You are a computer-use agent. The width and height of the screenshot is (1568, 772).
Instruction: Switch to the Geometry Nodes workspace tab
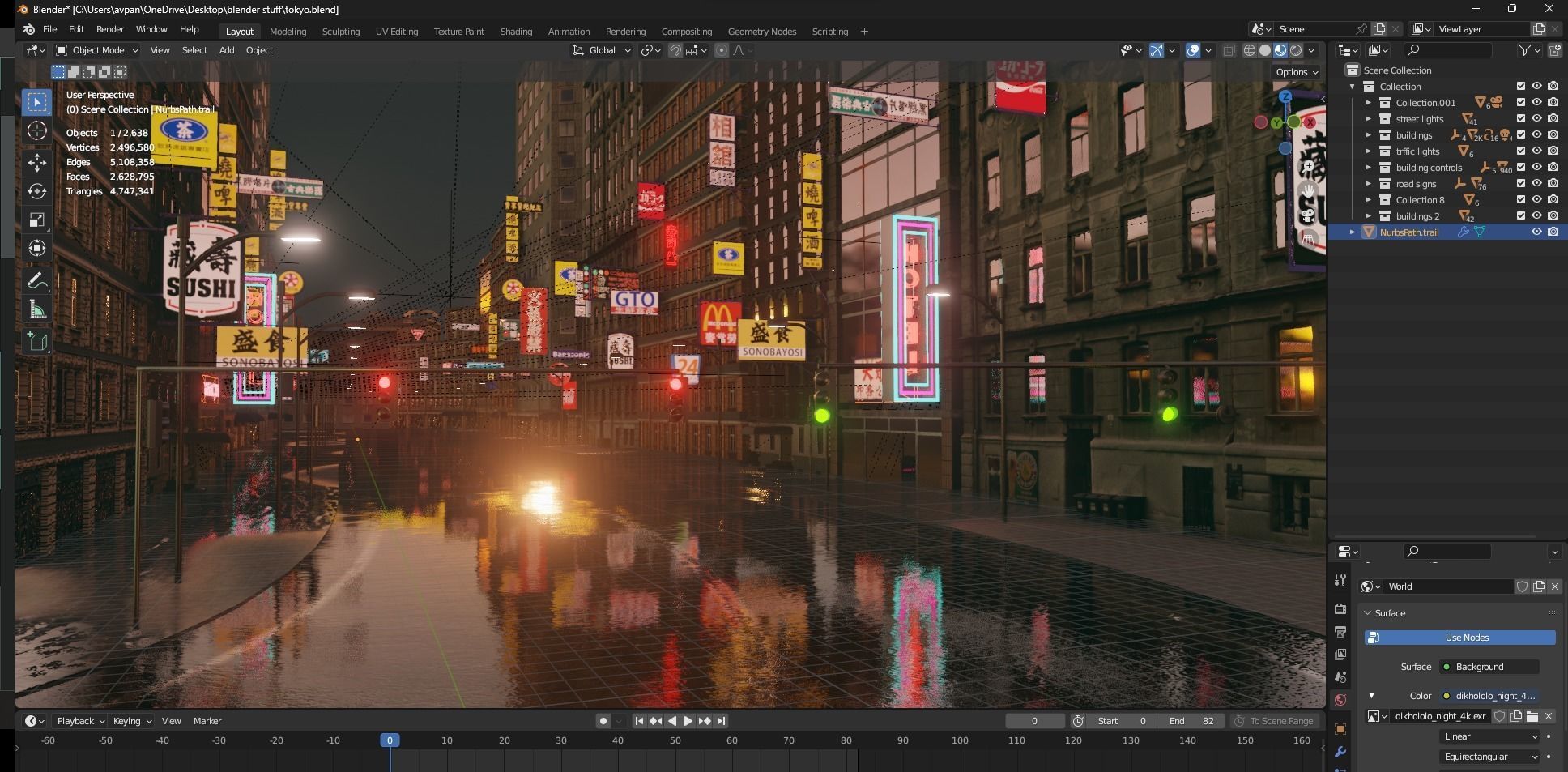tap(762, 32)
